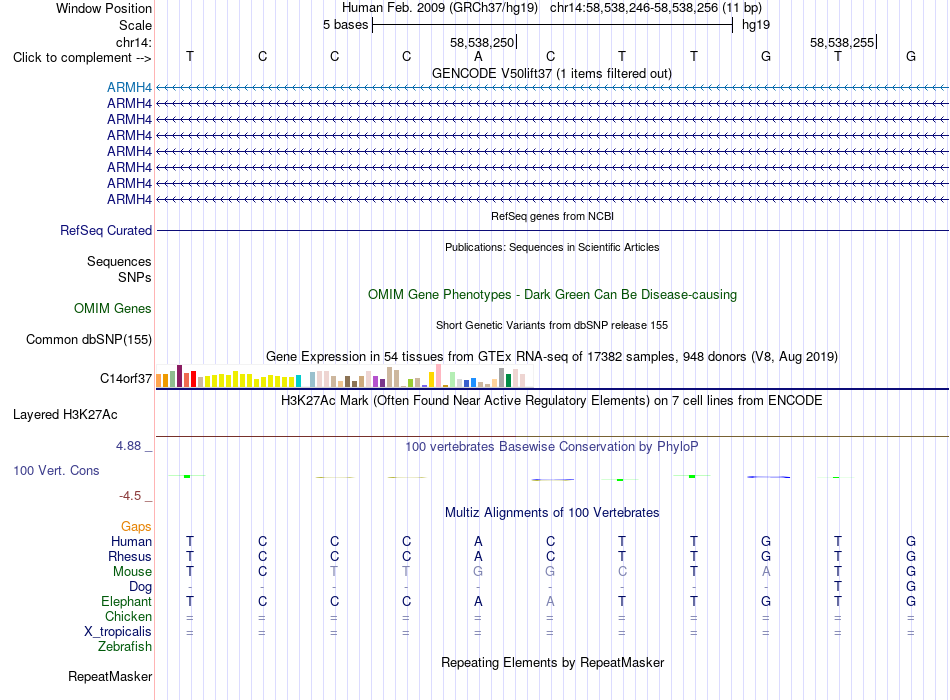
Task: Click the 'Click to complement -->' label
Action: (82, 58)
